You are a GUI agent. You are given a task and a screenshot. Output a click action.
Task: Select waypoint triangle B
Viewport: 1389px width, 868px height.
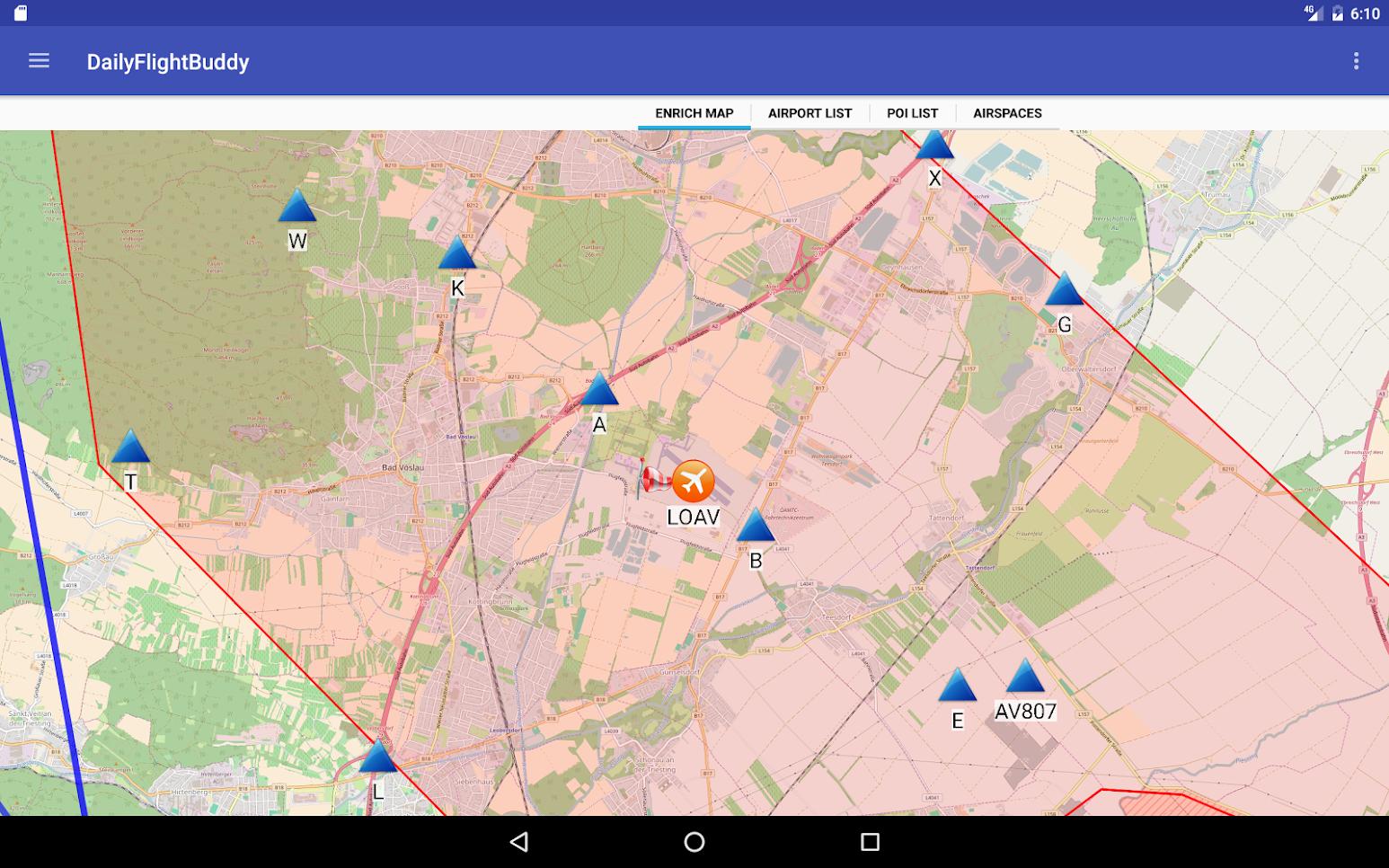[x=756, y=525]
